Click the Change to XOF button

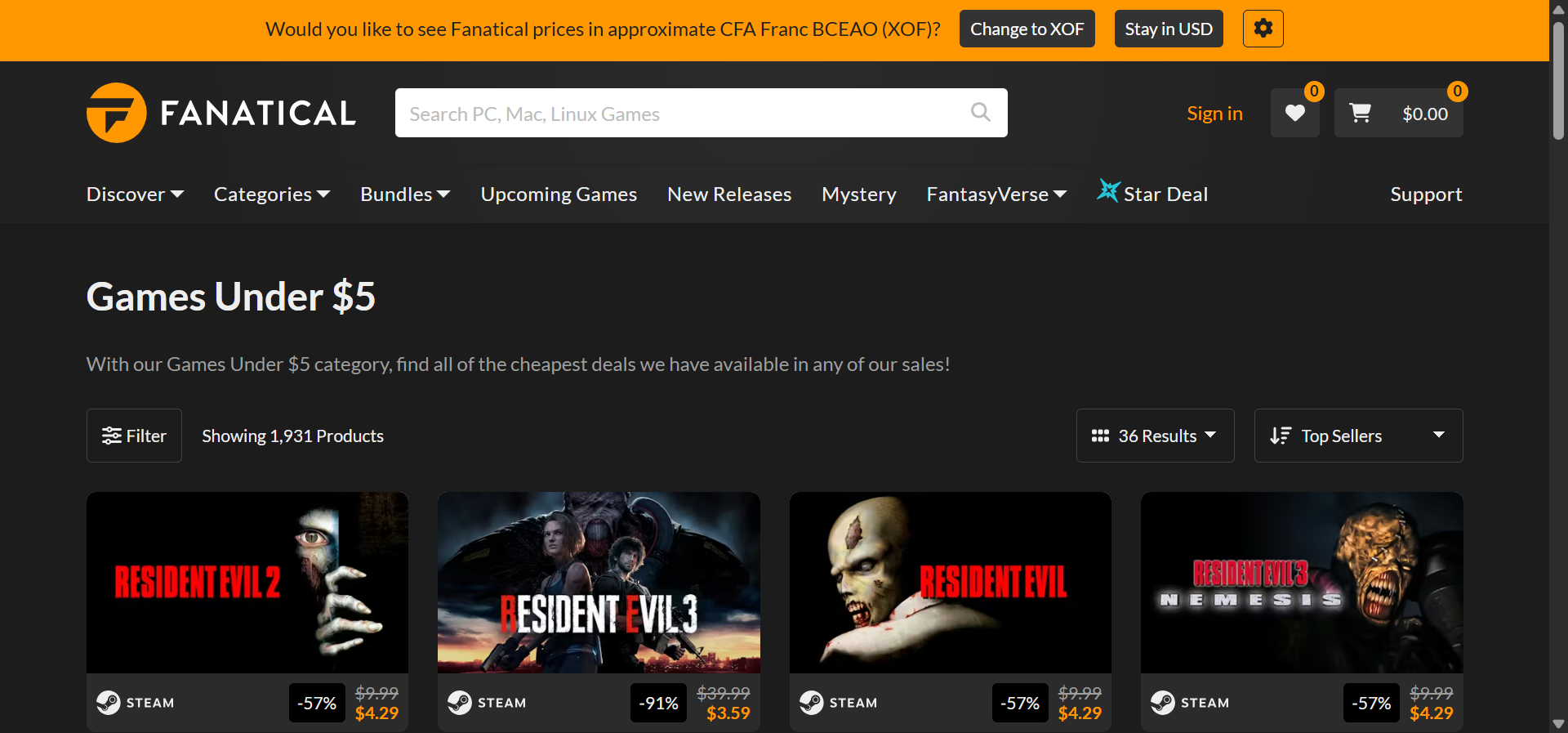click(x=1027, y=29)
